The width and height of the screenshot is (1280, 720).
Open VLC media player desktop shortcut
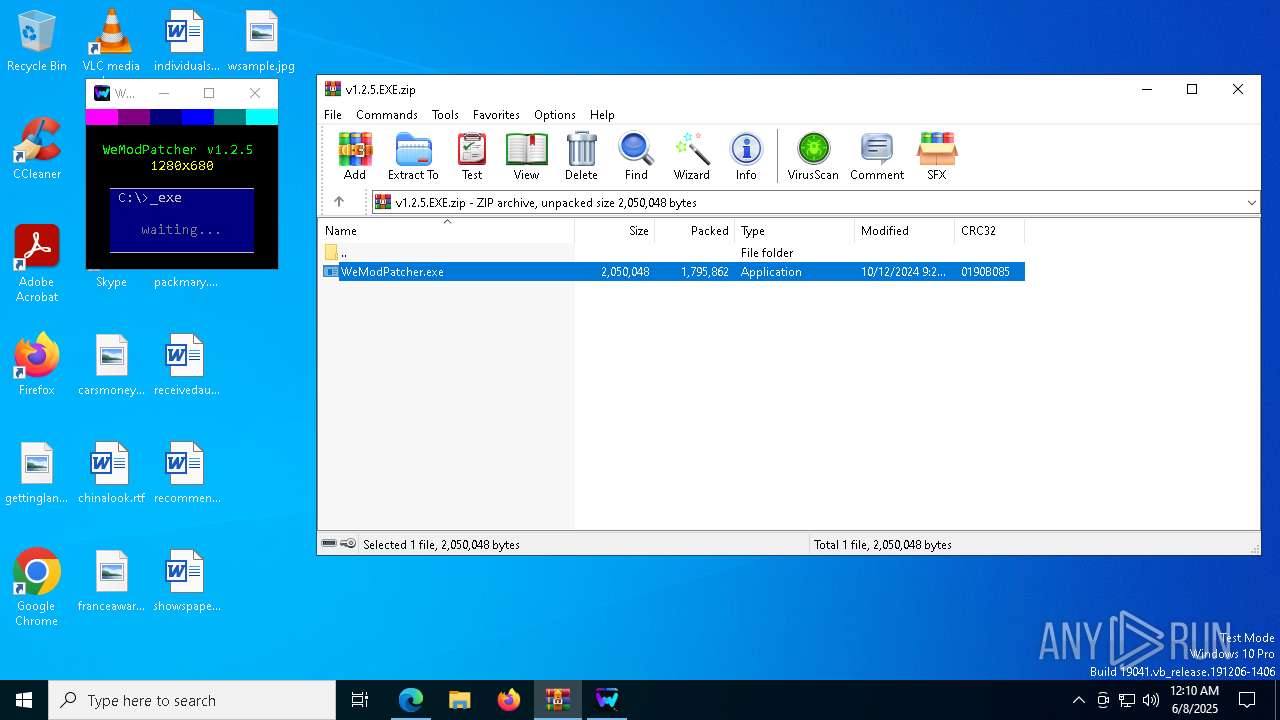tap(111, 42)
